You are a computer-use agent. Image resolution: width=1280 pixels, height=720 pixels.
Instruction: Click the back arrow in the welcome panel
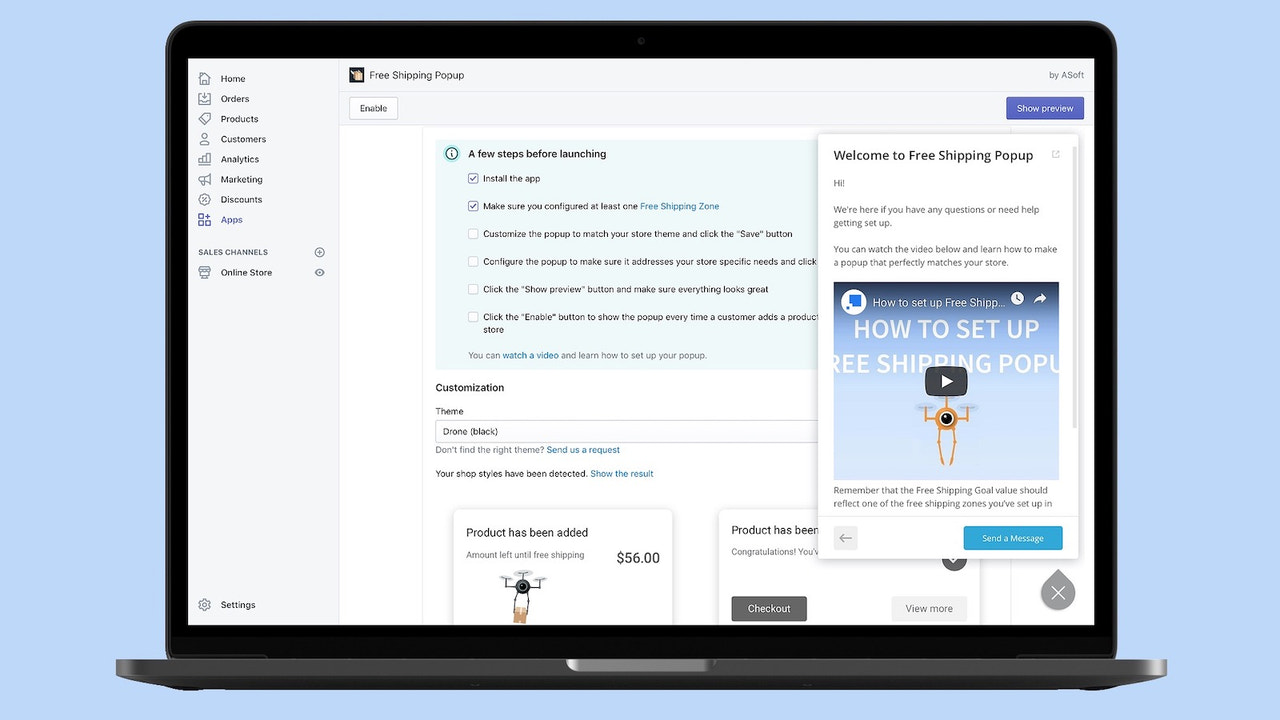(845, 537)
